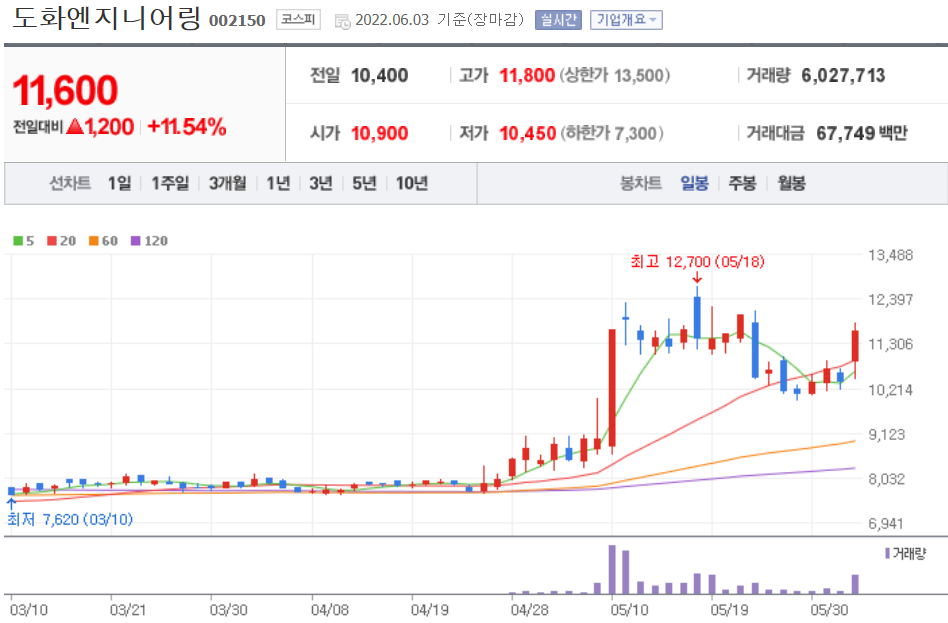Click the 상한가 13,500 text
This screenshot has width=948, height=623.
[x=614, y=76]
